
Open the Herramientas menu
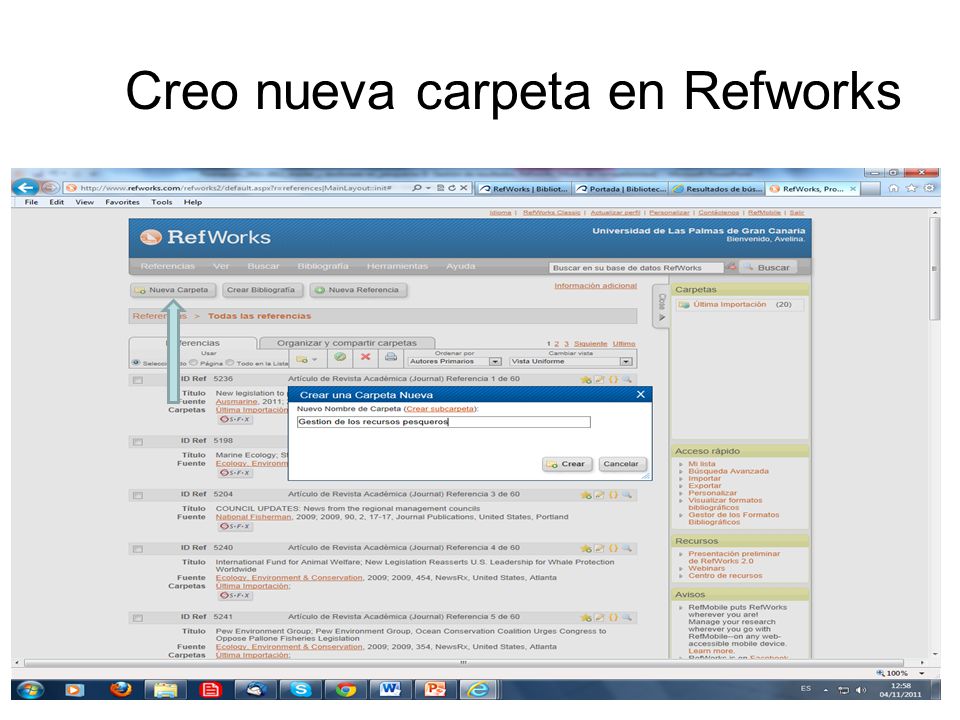pos(397,266)
